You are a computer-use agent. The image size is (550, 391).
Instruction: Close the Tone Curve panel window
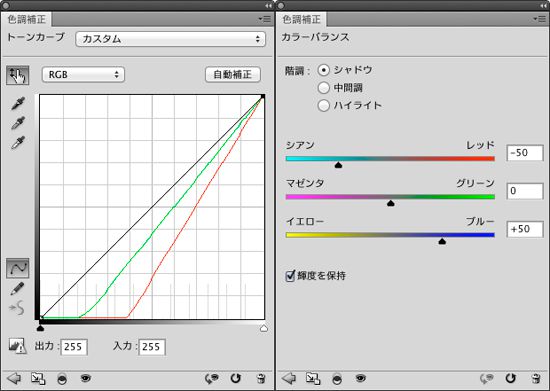pos(6,5)
